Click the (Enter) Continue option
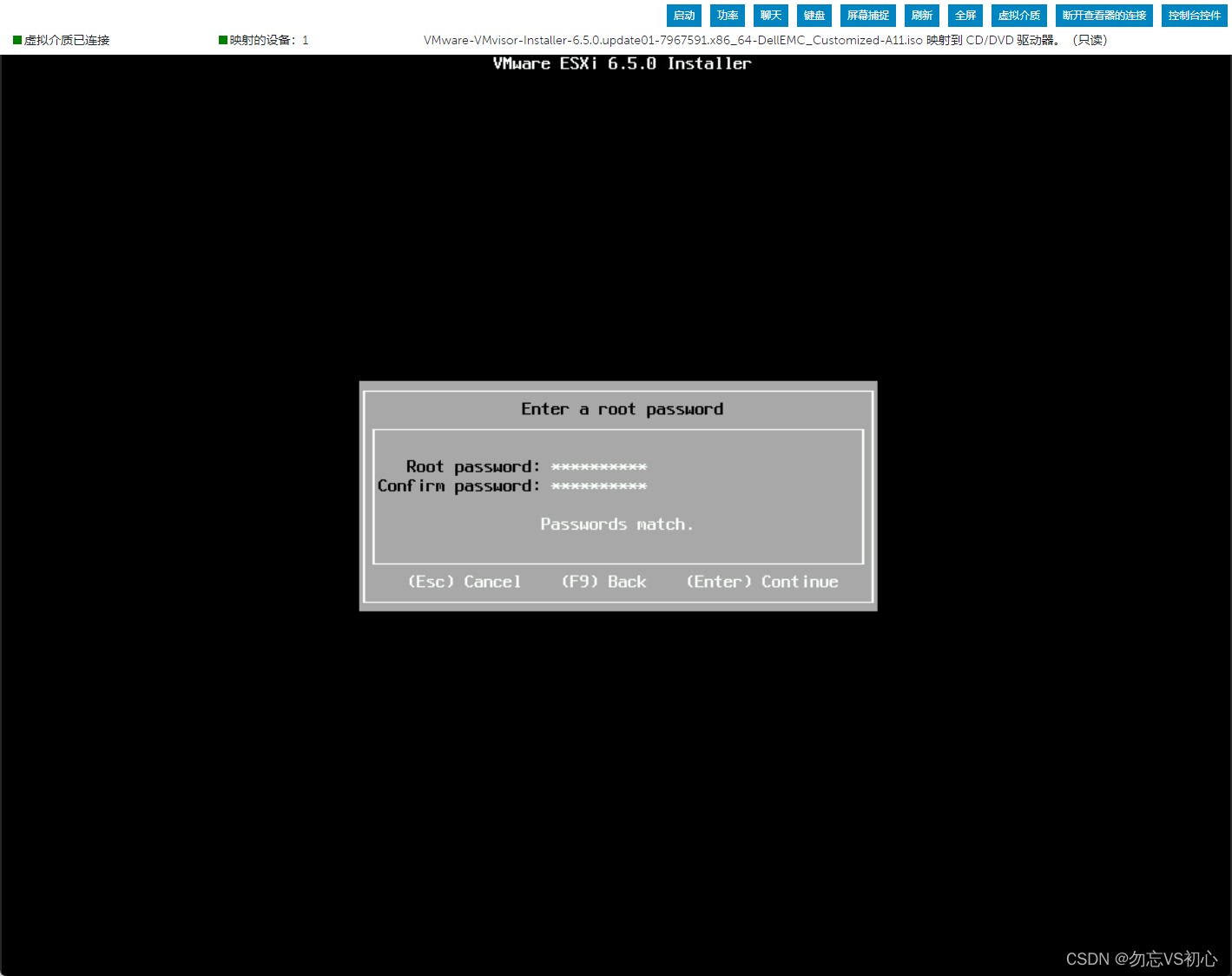Screen dimensions: 1232x976 762,582
